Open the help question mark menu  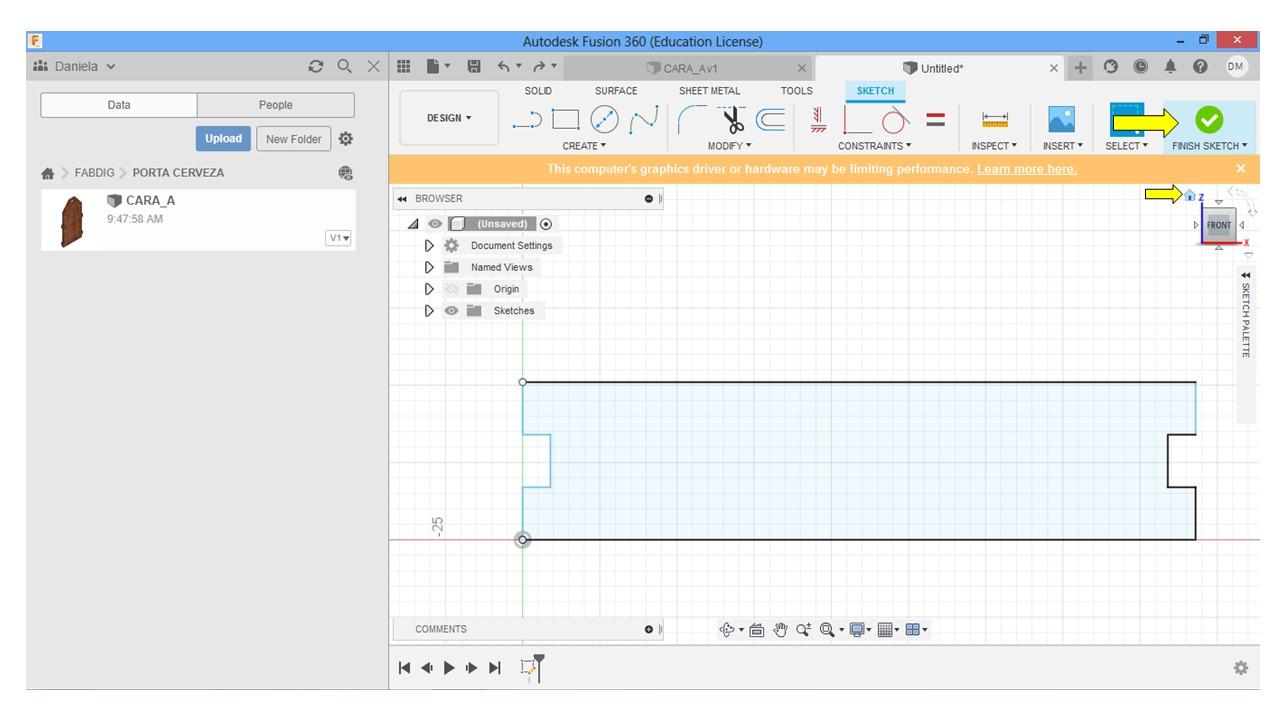(1200, 67)
